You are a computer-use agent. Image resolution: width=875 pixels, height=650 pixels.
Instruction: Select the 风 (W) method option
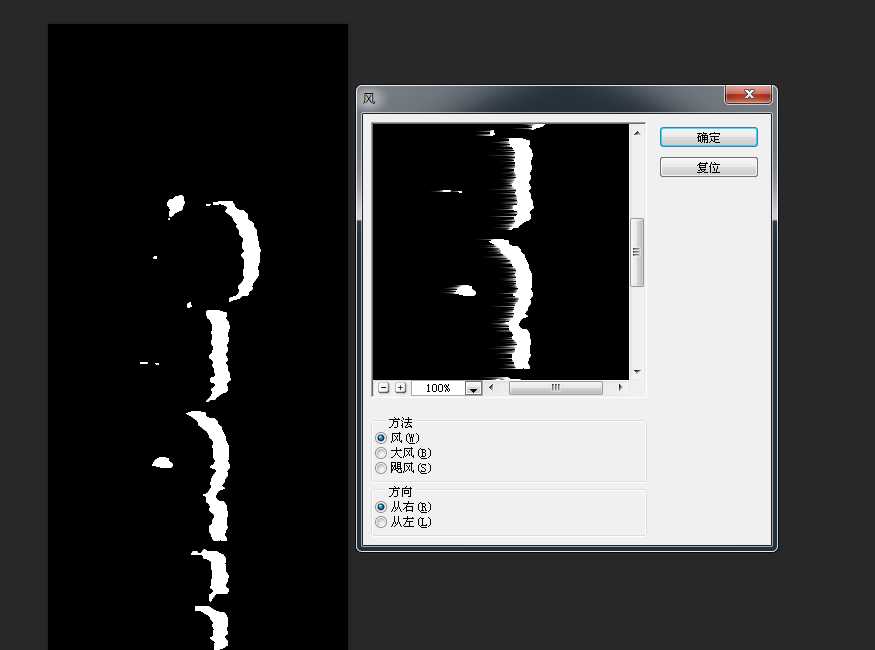(x=381, y=438)
